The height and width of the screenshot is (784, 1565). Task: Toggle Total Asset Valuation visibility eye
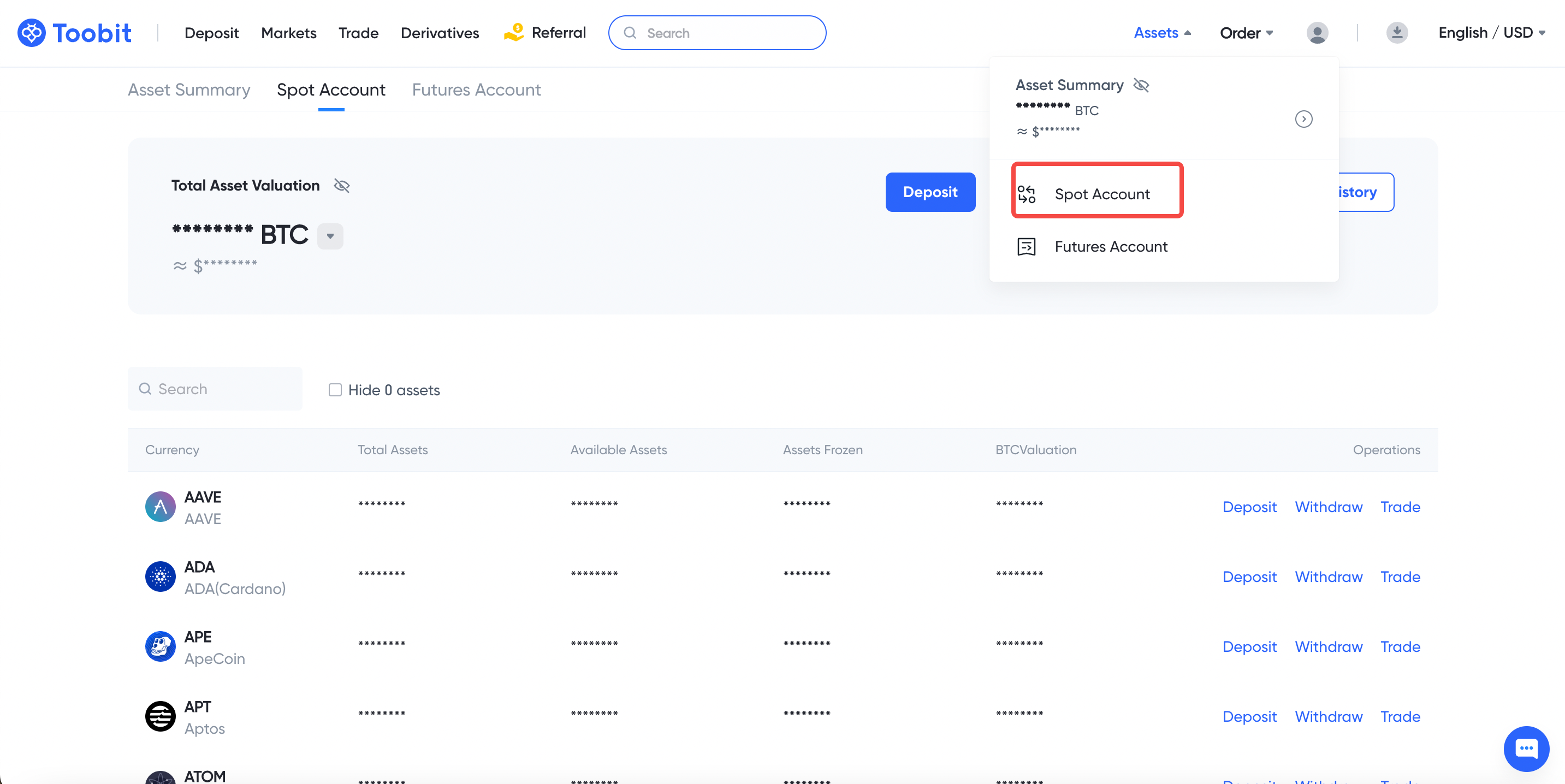(342, 186)
